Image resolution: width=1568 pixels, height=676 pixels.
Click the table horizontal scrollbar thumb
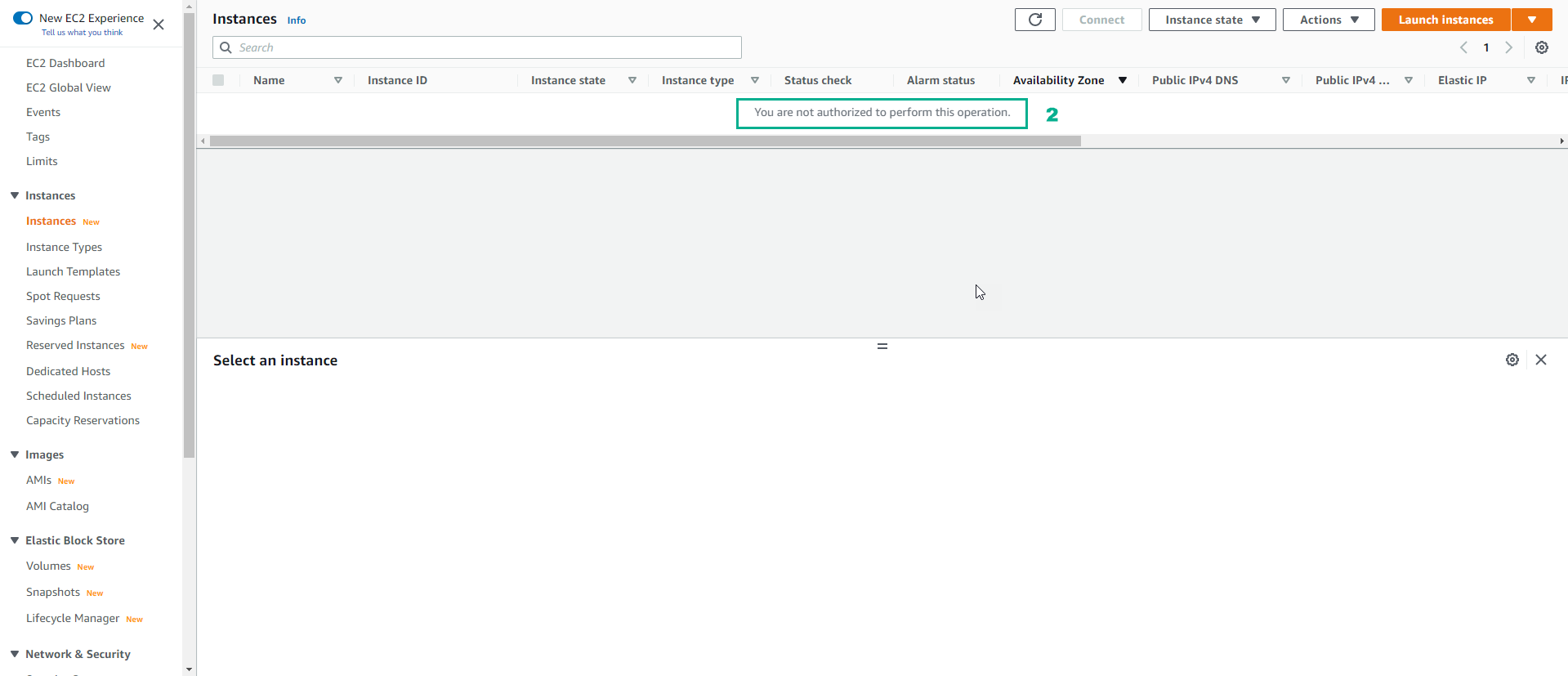point(646,141)
